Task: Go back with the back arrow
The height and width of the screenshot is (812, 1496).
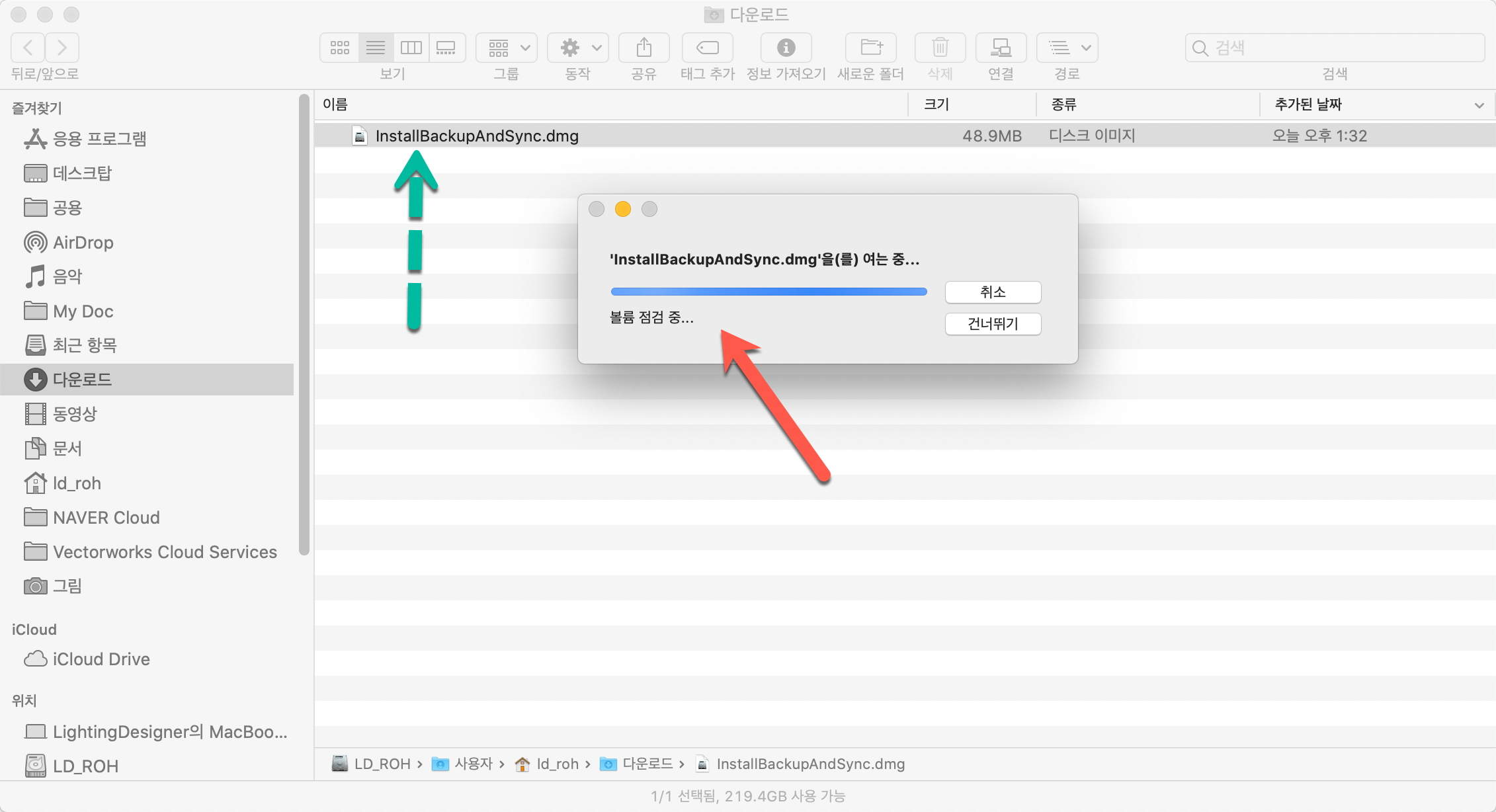Action: (x=28, y=48)
